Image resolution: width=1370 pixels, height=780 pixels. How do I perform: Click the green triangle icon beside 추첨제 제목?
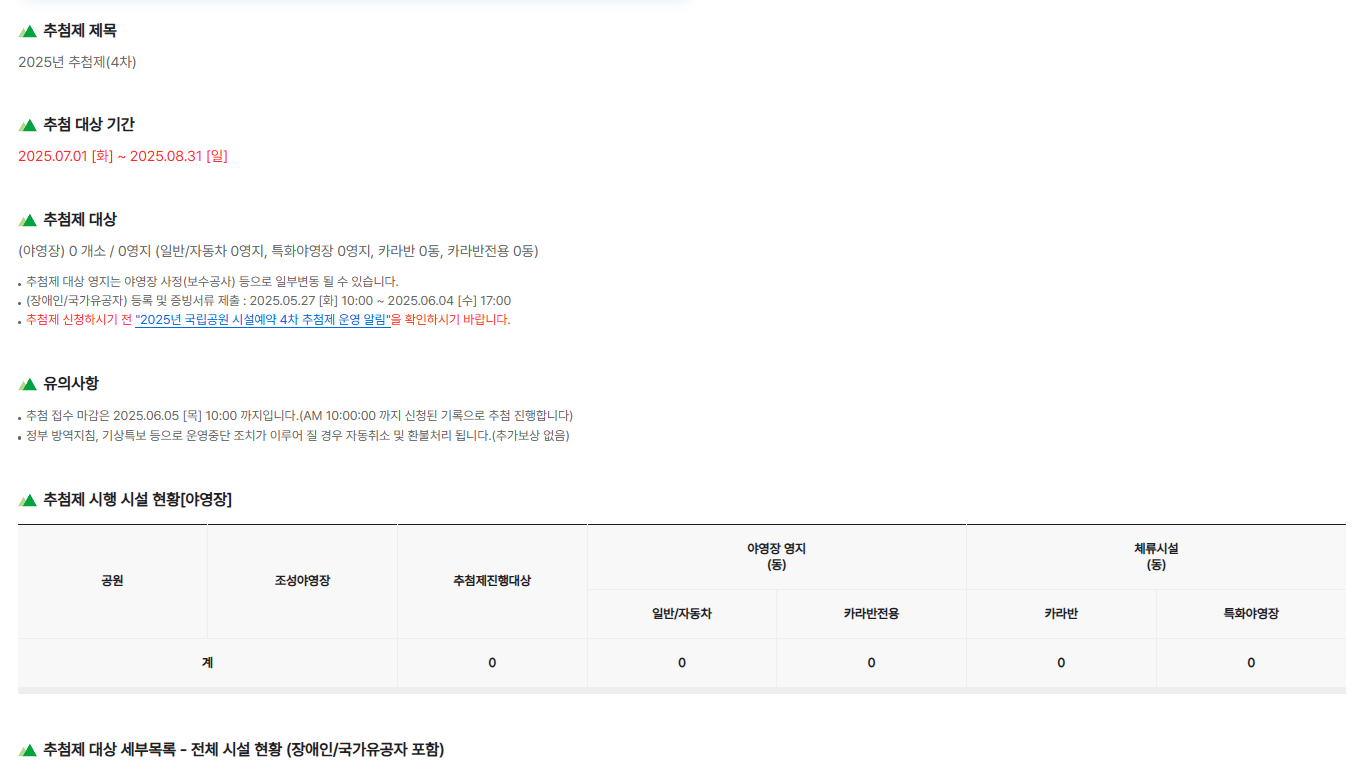(x=25, y=30)
